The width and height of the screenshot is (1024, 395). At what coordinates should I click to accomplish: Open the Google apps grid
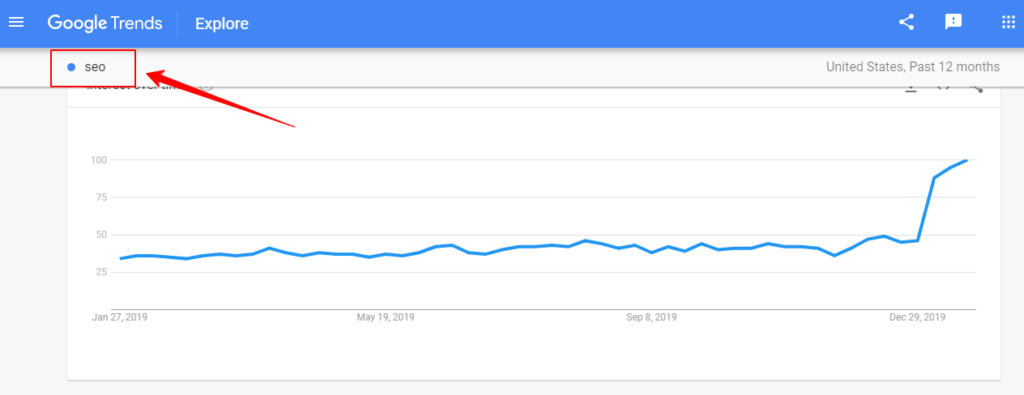1008,22
